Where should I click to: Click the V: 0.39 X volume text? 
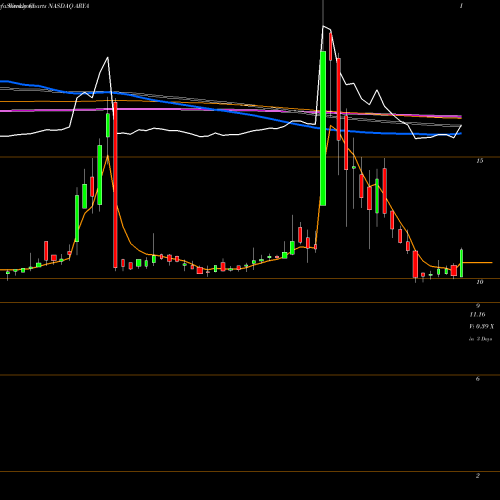pos(482,327)
